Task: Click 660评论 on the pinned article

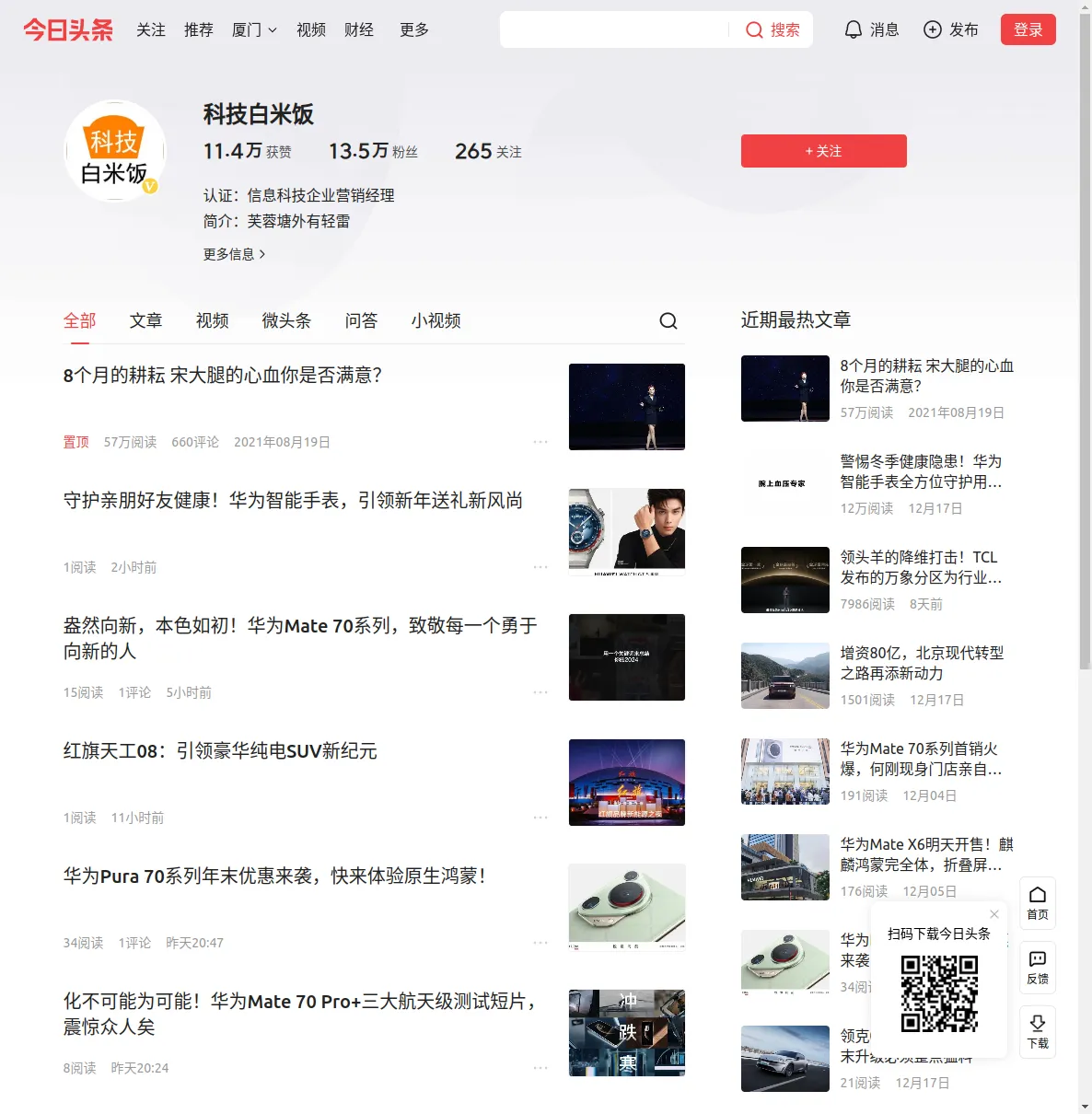Action: tap(195, 442)
